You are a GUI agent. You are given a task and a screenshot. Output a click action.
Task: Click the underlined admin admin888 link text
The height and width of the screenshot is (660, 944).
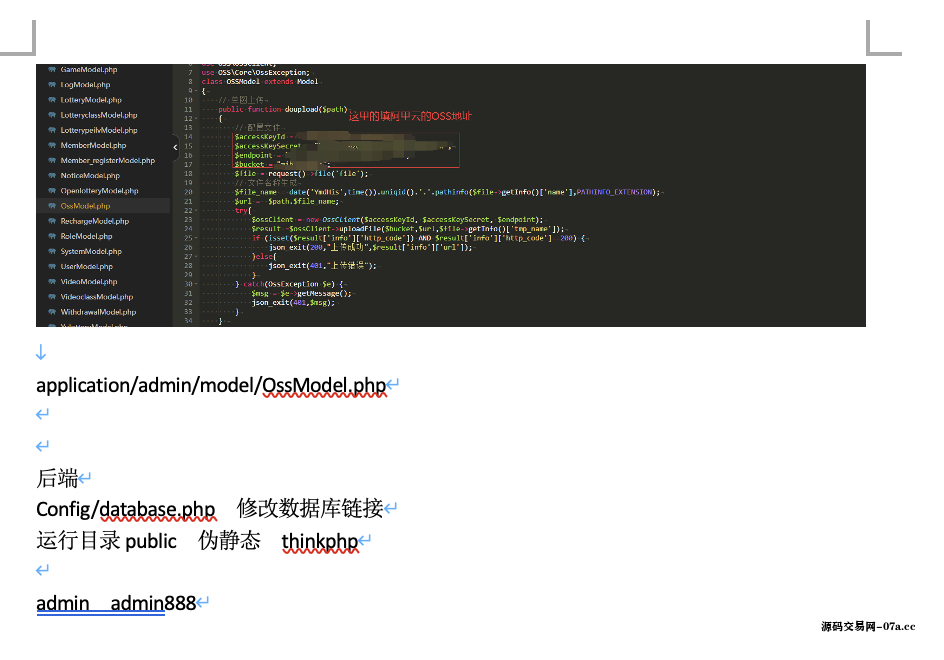click(x=116, y=603)
